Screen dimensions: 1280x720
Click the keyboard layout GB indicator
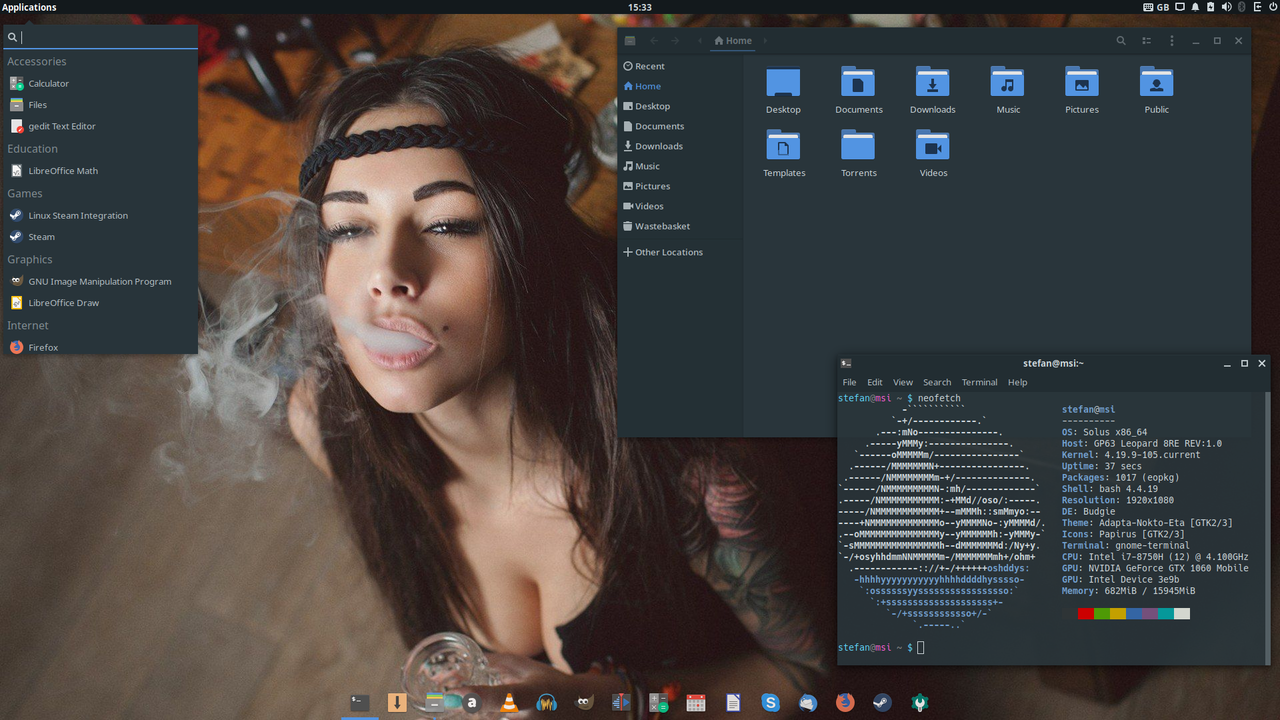coord(1156,7)
